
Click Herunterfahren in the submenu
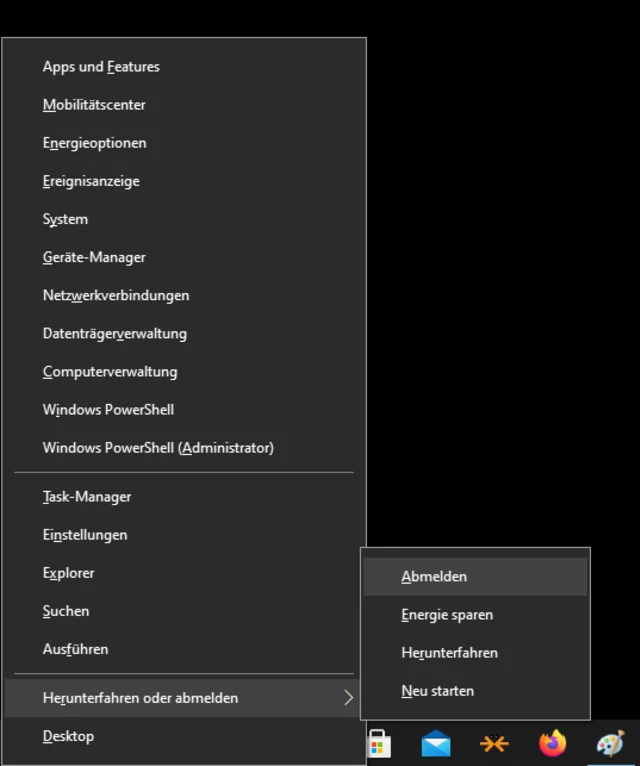click(449, 653)
